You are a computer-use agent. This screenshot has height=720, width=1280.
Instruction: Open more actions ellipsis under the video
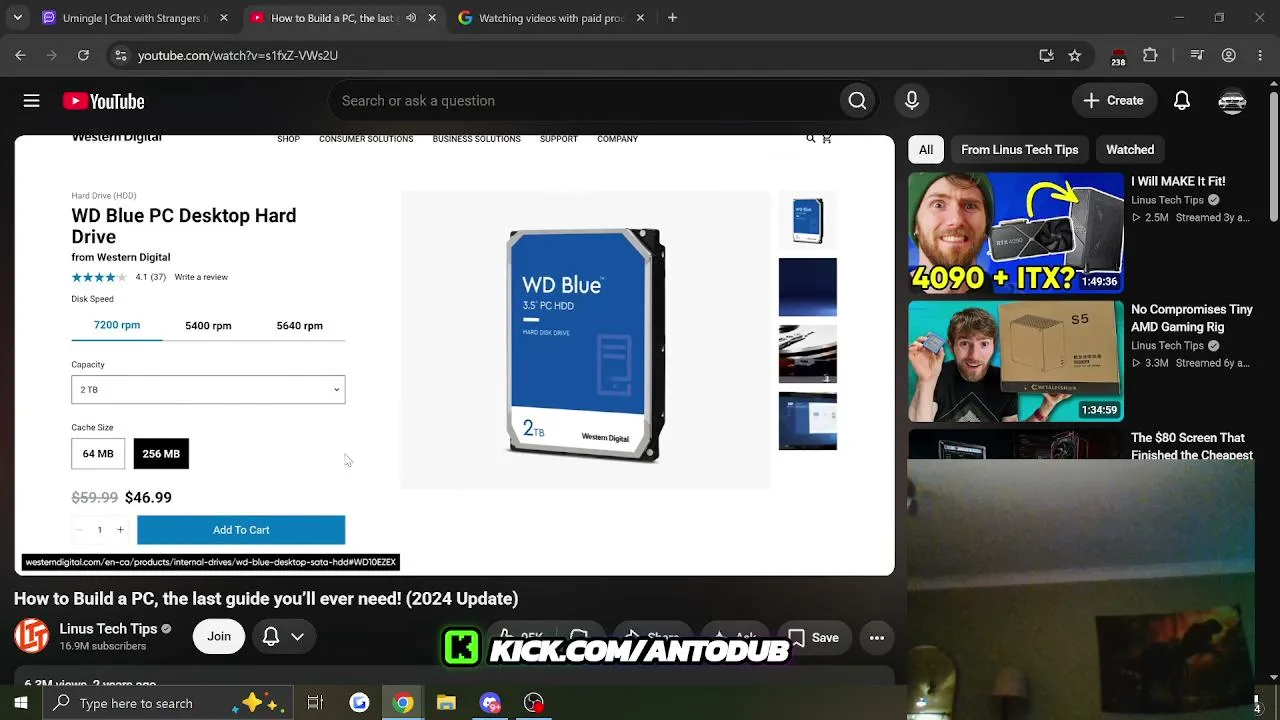click(877, 637)
